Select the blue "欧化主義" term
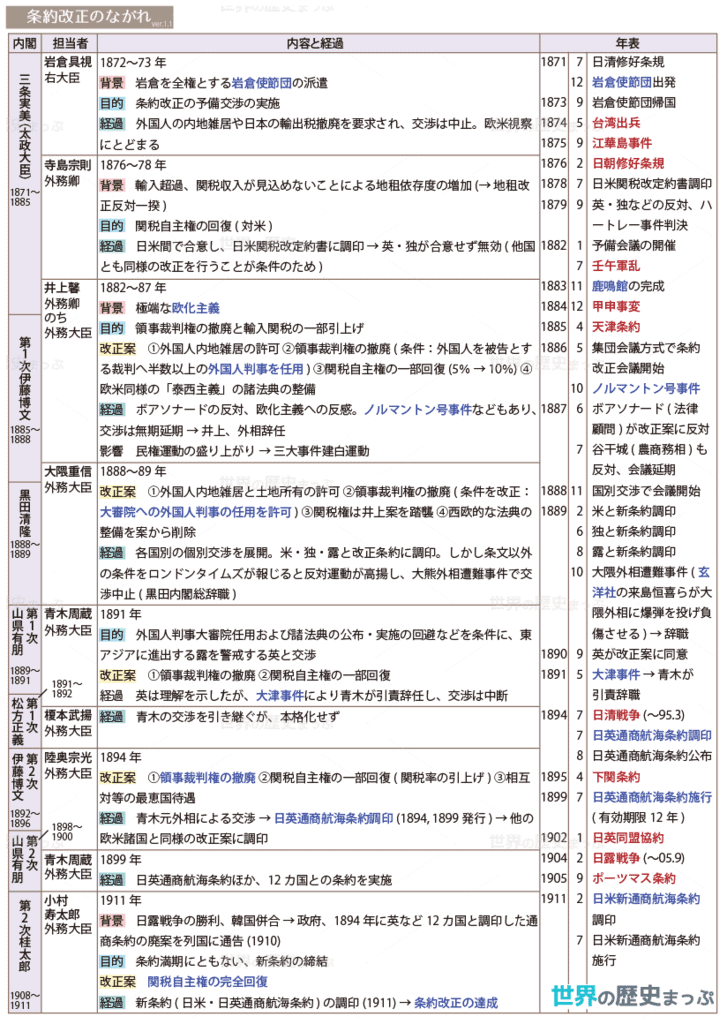 tap(195, 308)
